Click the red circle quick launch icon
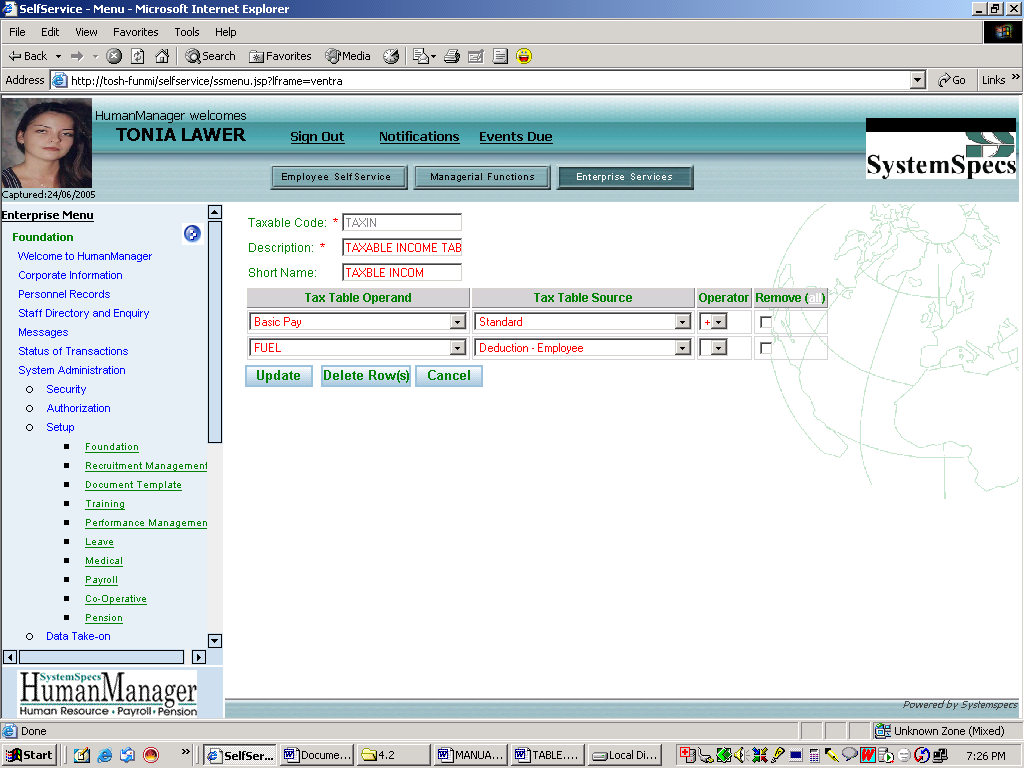 (x=151, y=755)
